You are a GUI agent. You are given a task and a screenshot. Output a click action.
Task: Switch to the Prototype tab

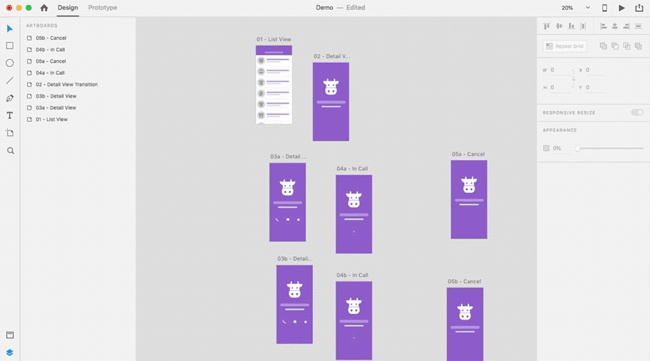tap(102, 7)
